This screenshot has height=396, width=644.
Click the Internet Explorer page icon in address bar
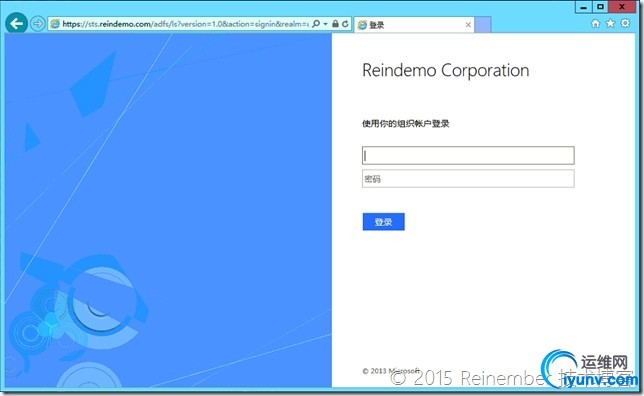(x=55, y=24)
